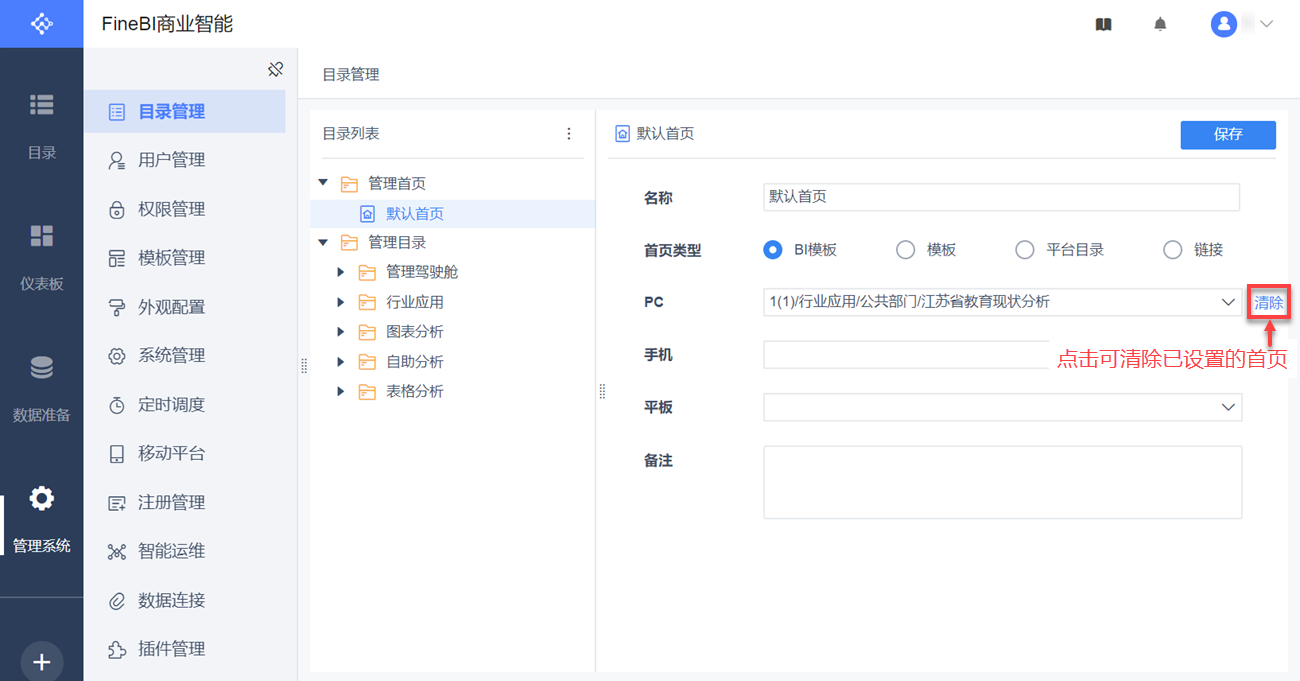Image resolution: width=1300 pixels, height=681 pixels.
Task: Open the notification bell
Action: (x=1160, y=24)
